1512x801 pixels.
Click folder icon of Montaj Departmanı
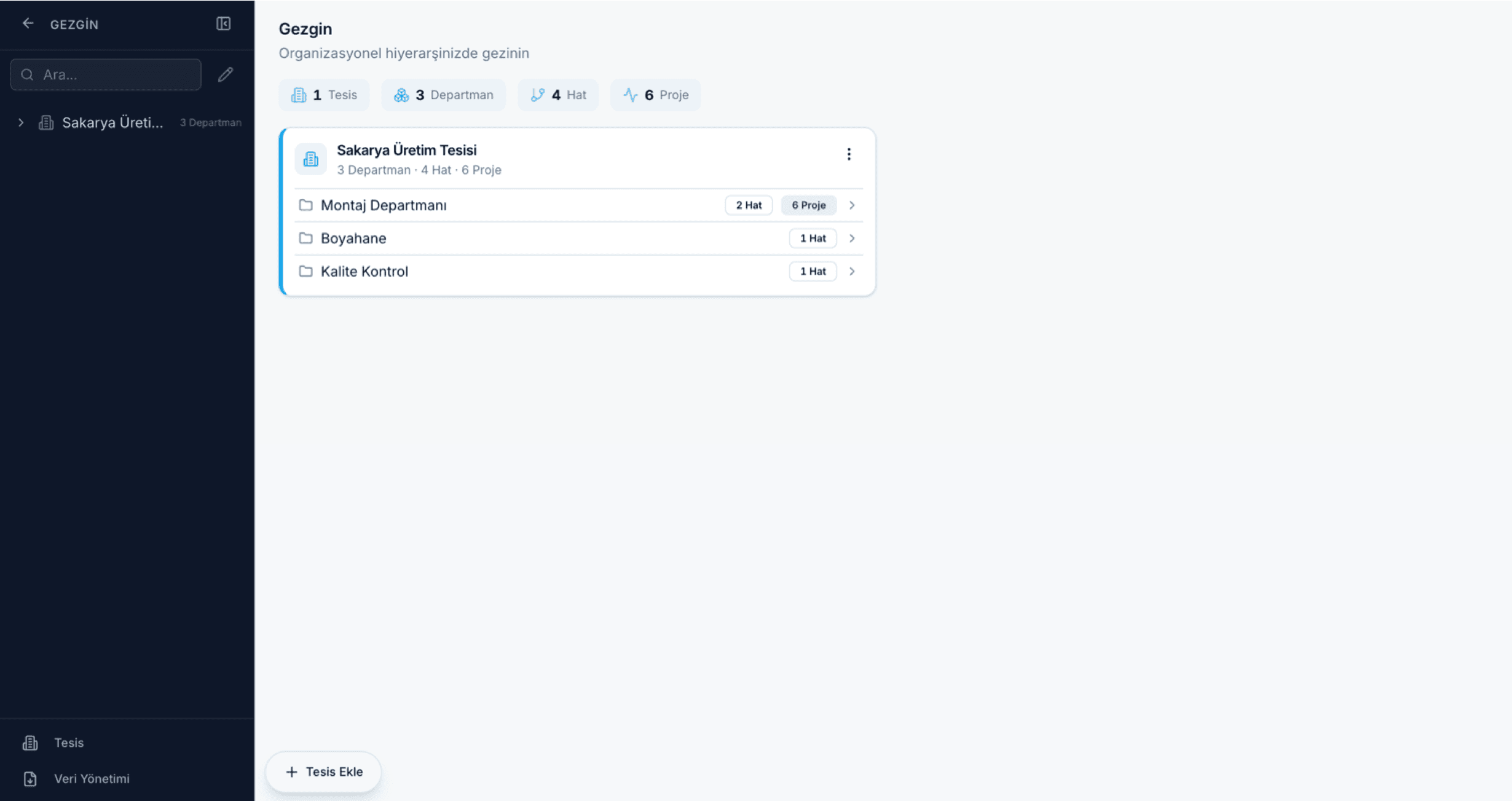click(x=305, y=205)
